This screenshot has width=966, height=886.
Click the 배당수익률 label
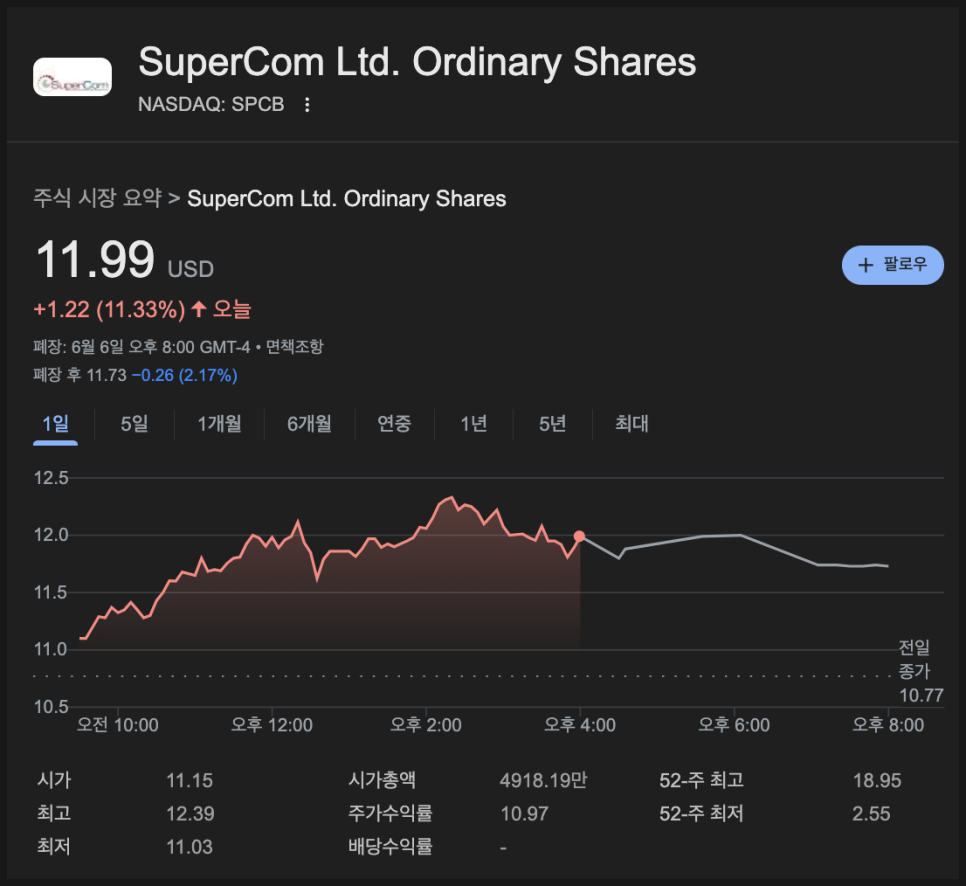[390, 847]
